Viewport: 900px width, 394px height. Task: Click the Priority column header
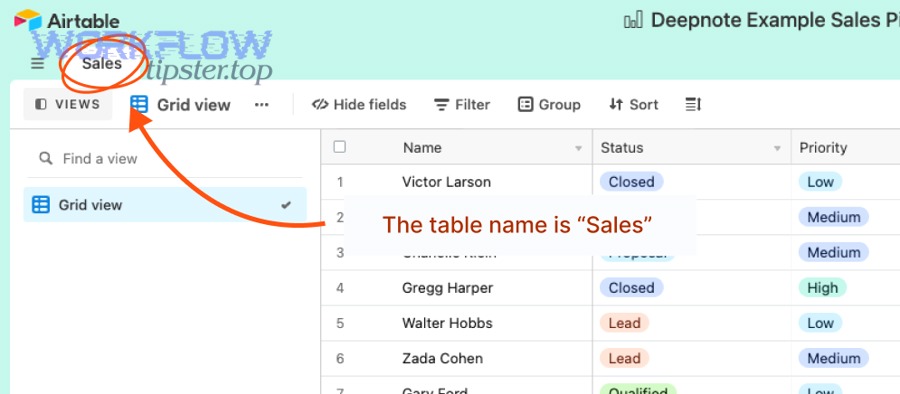[x=845, y=148]
